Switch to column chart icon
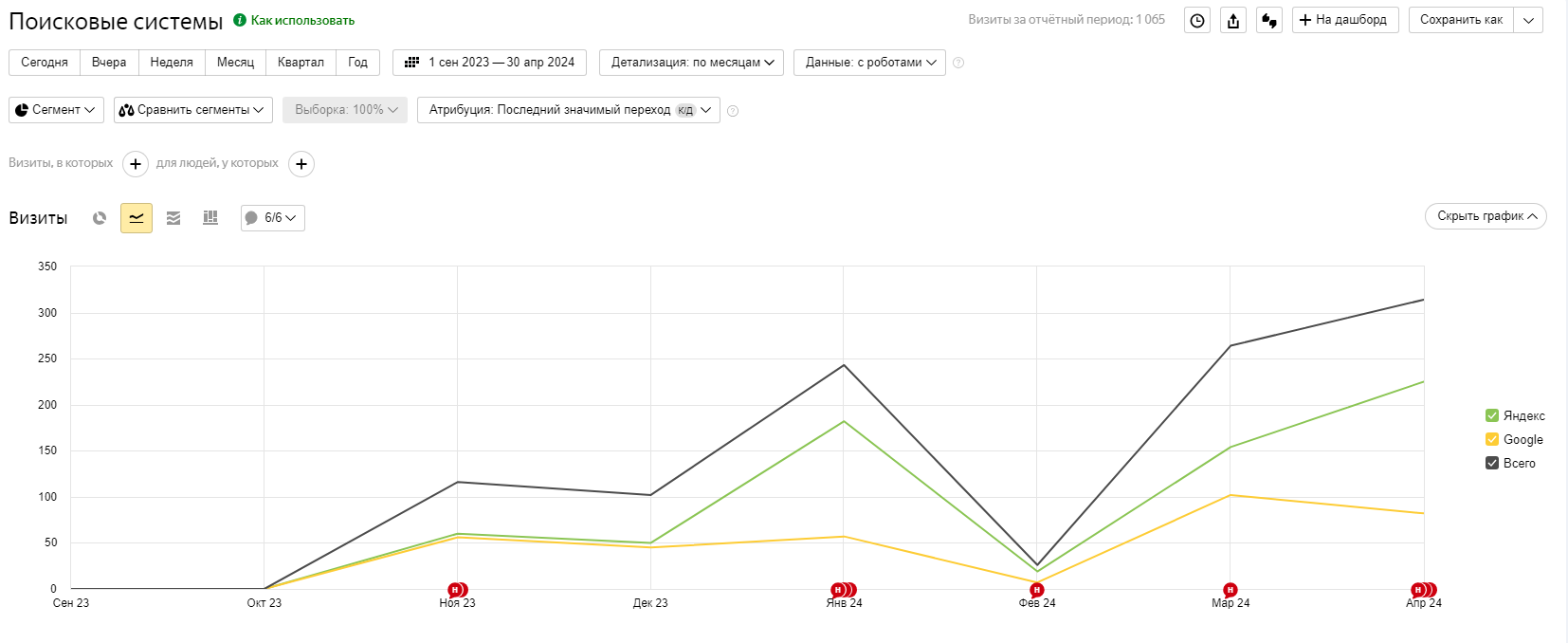 pos(210,218)
